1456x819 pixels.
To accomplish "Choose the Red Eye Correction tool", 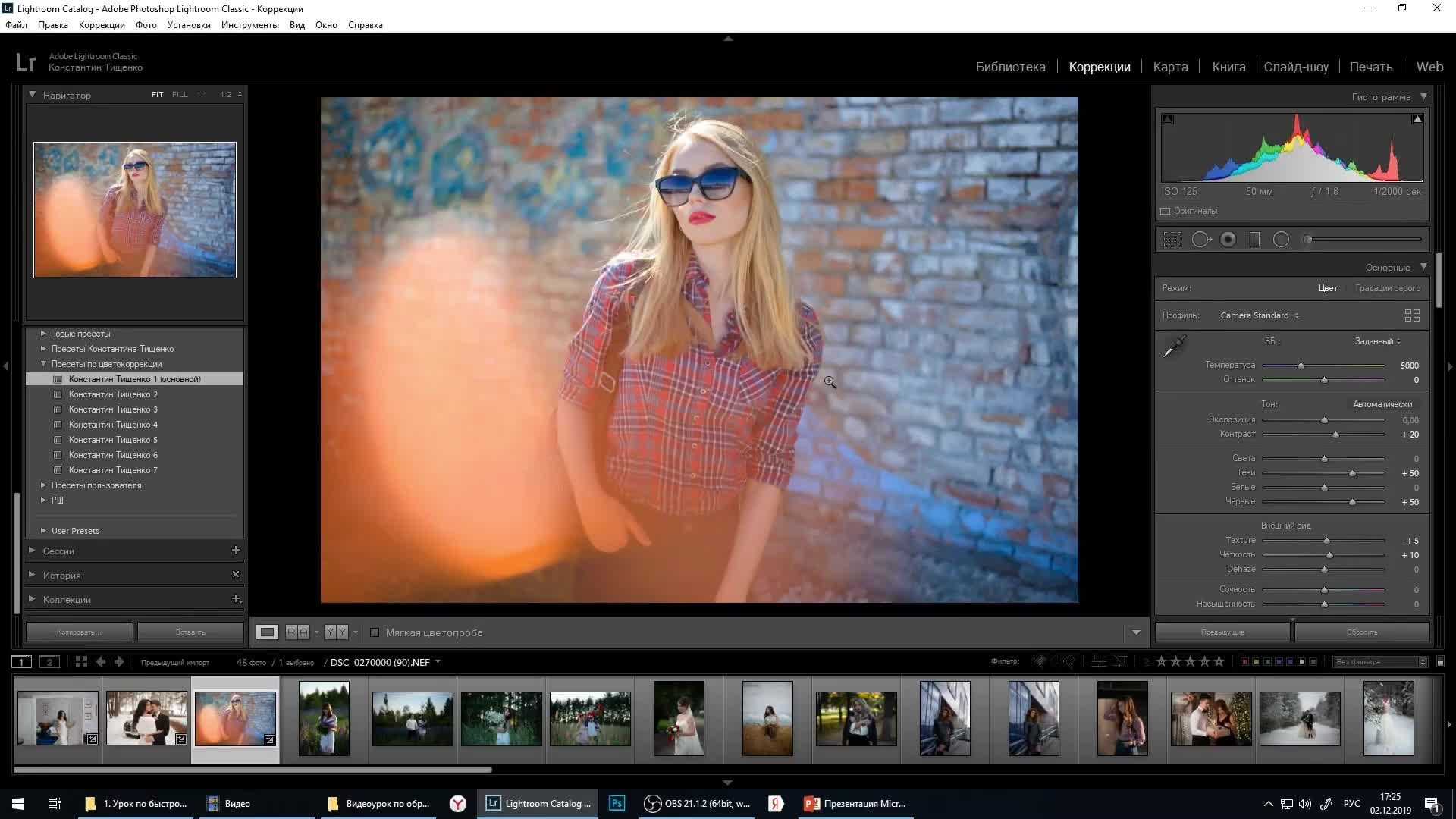I will 1228,240.
